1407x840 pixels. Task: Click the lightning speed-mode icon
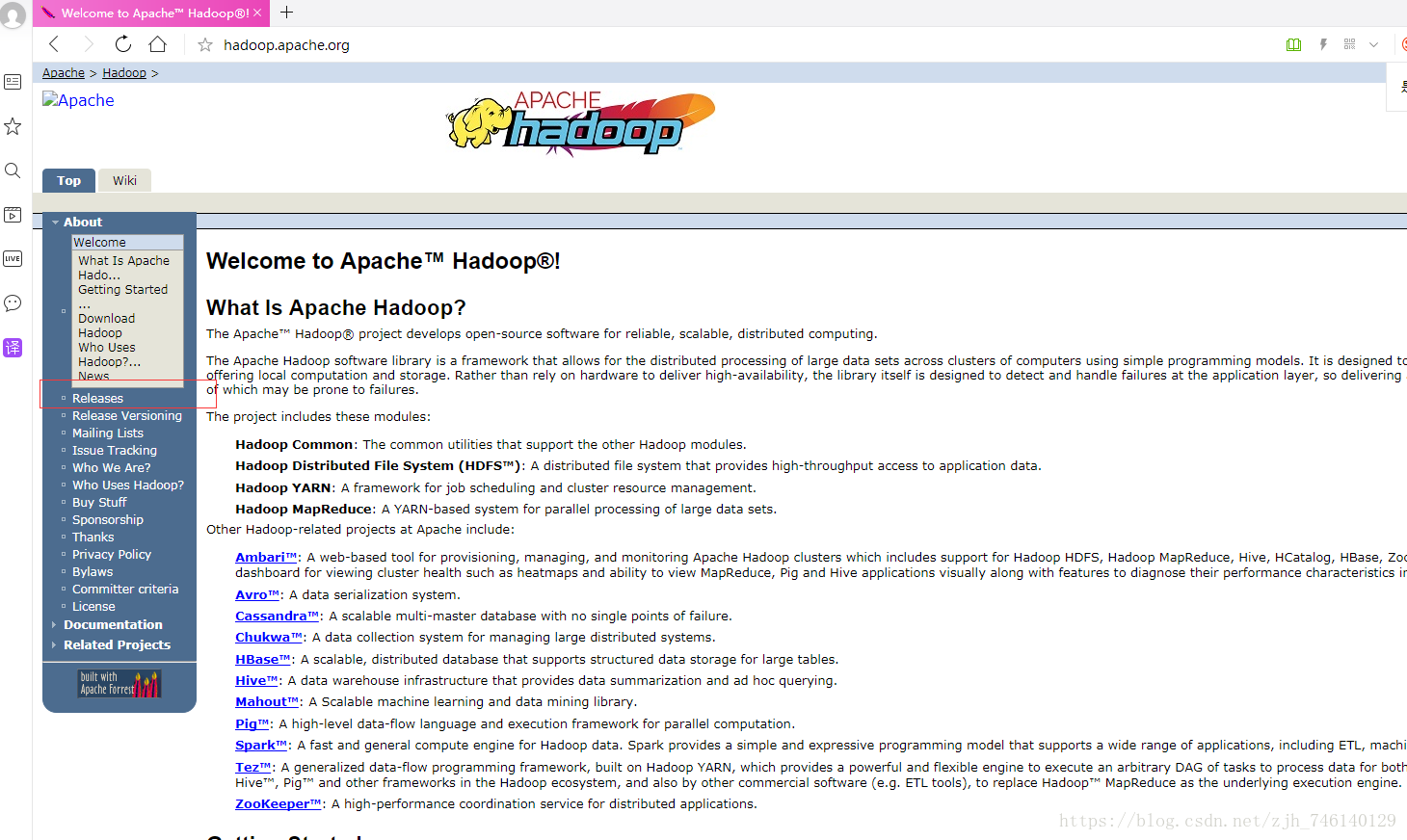[1323, 44]
